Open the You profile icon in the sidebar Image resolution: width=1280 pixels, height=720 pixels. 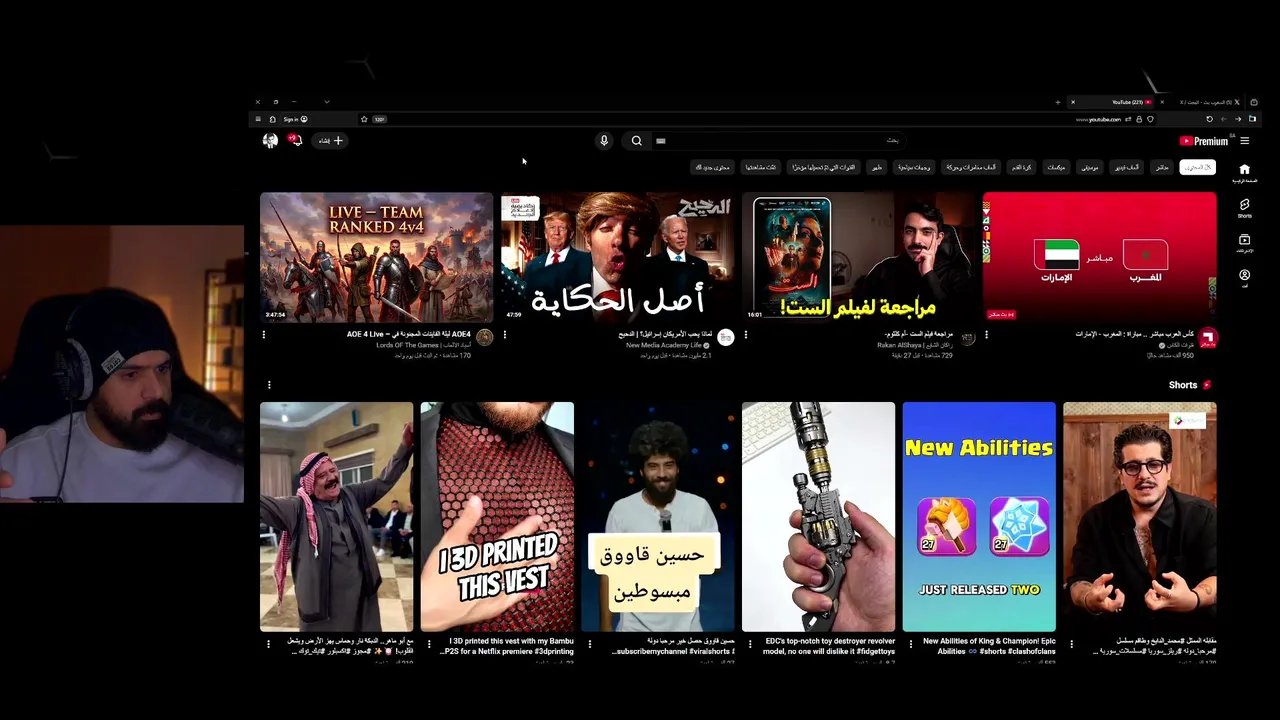pos(1244,275)
